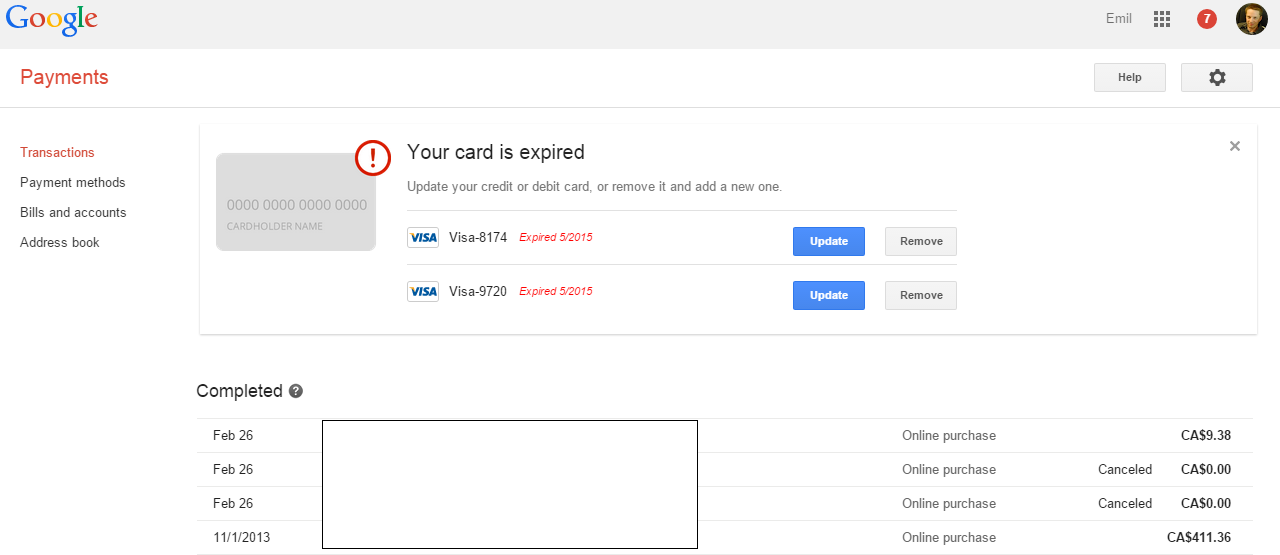Click the Visa logo next to Visa-9720
The height and width of the screenshot is (555, 1280).
tap(423, 292)
